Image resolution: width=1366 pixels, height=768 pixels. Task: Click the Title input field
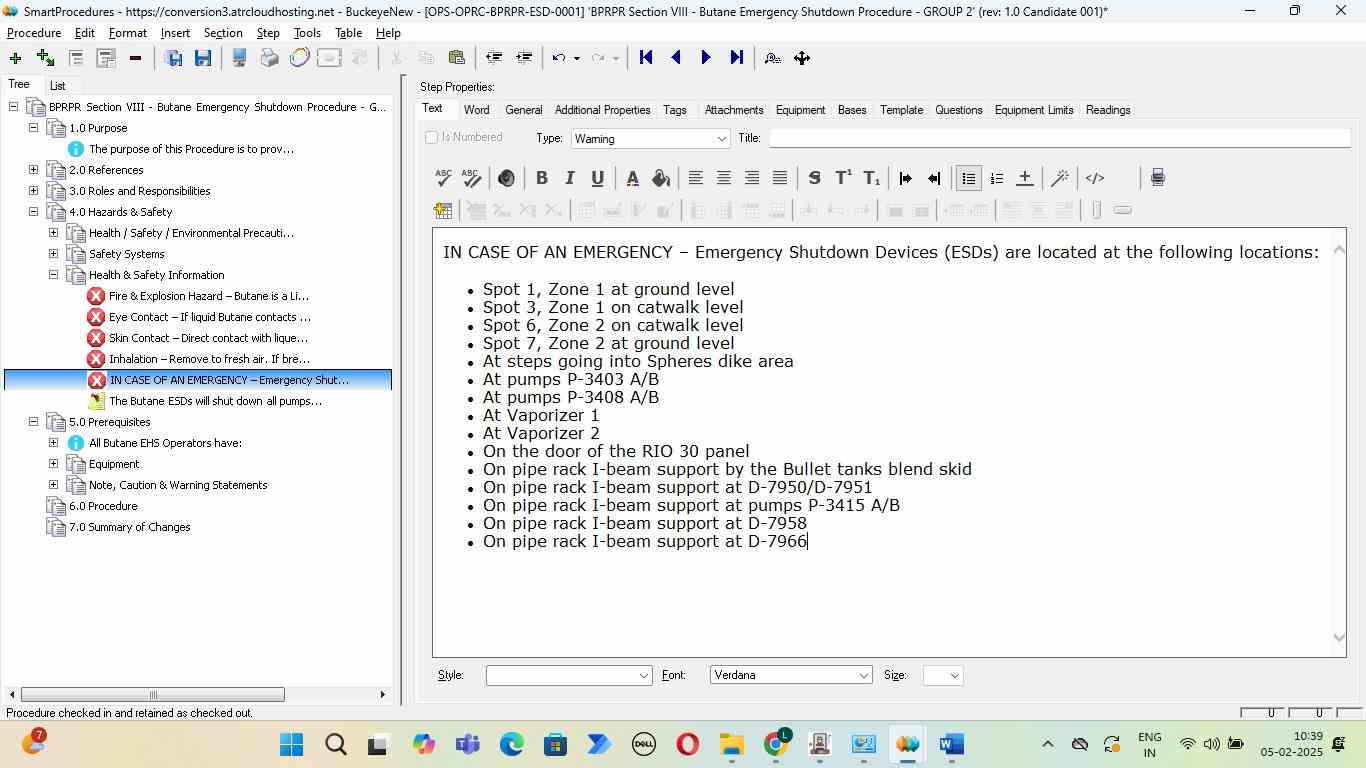point(1060,138)
